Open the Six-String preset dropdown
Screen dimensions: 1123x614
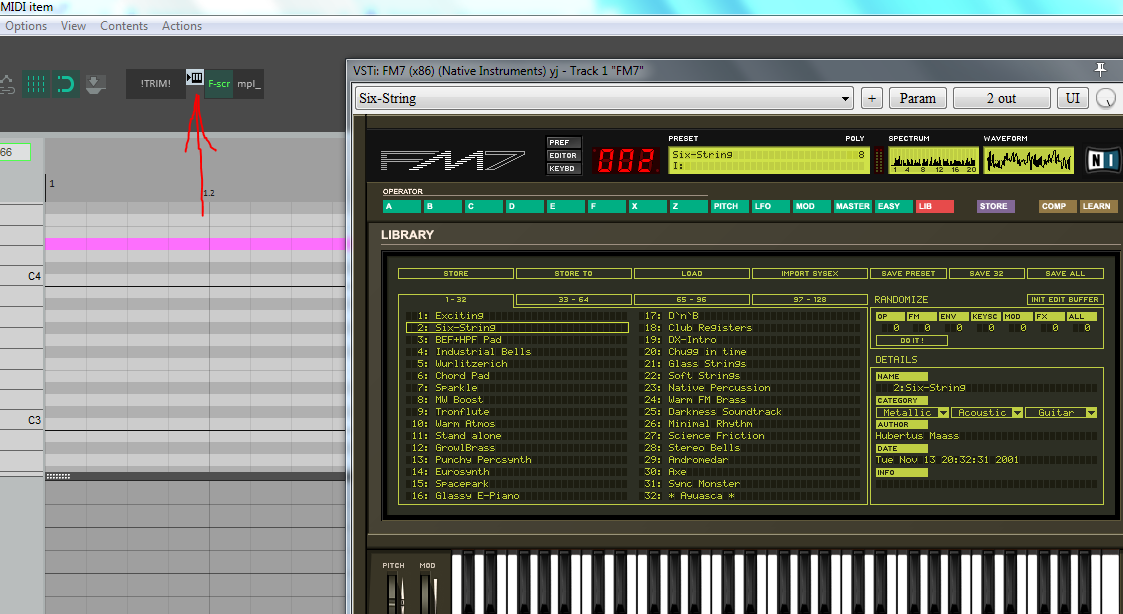[604, 98]
